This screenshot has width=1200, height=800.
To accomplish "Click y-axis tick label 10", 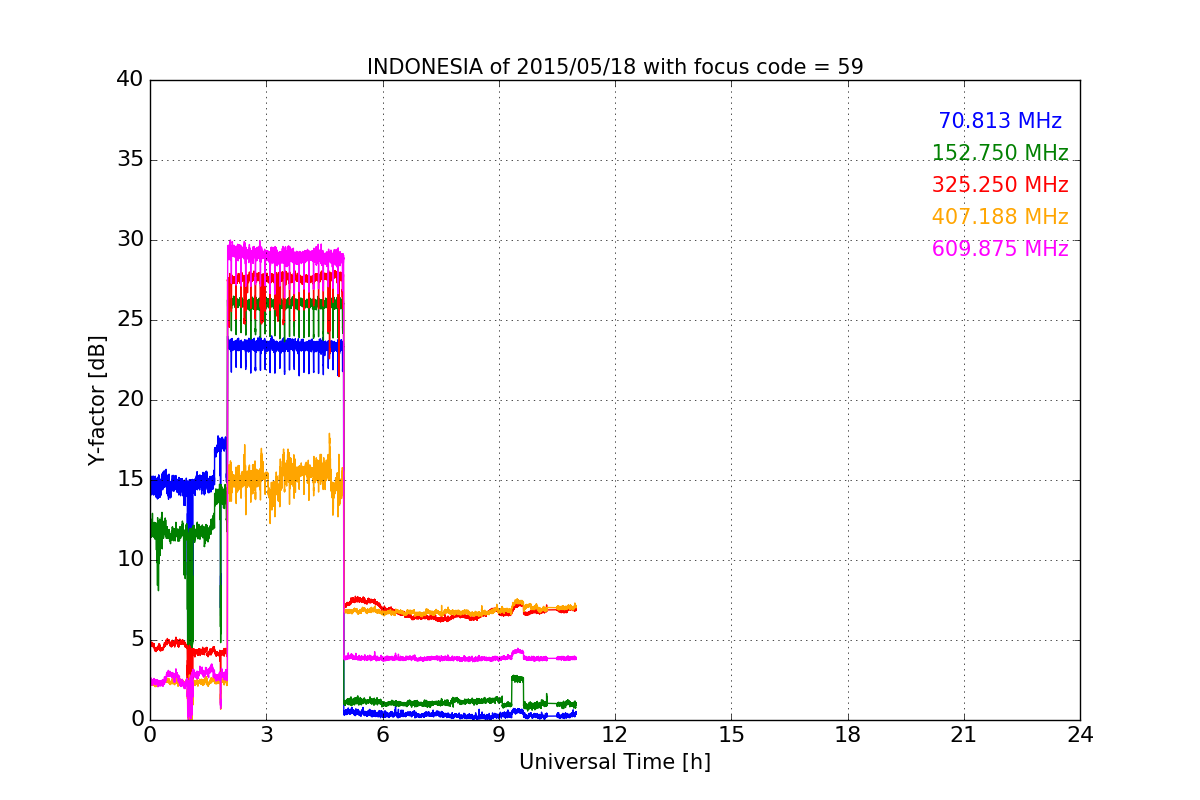I will pyautogui.click(x=130, y=560).
